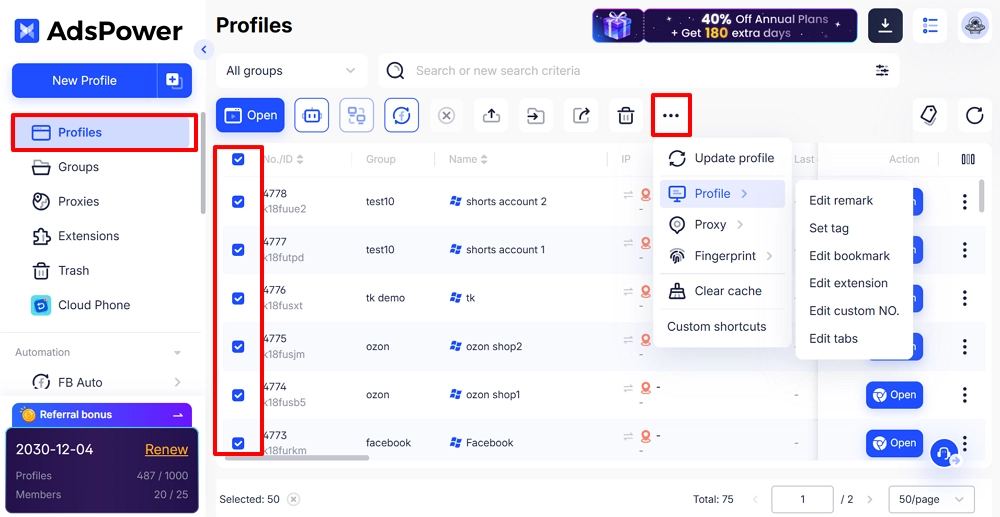The height and width of the screenshot is (517, 1000).
Task: Click the RPA robot toolbar icon
Action: pyautogui.click(x=311, y=115)
